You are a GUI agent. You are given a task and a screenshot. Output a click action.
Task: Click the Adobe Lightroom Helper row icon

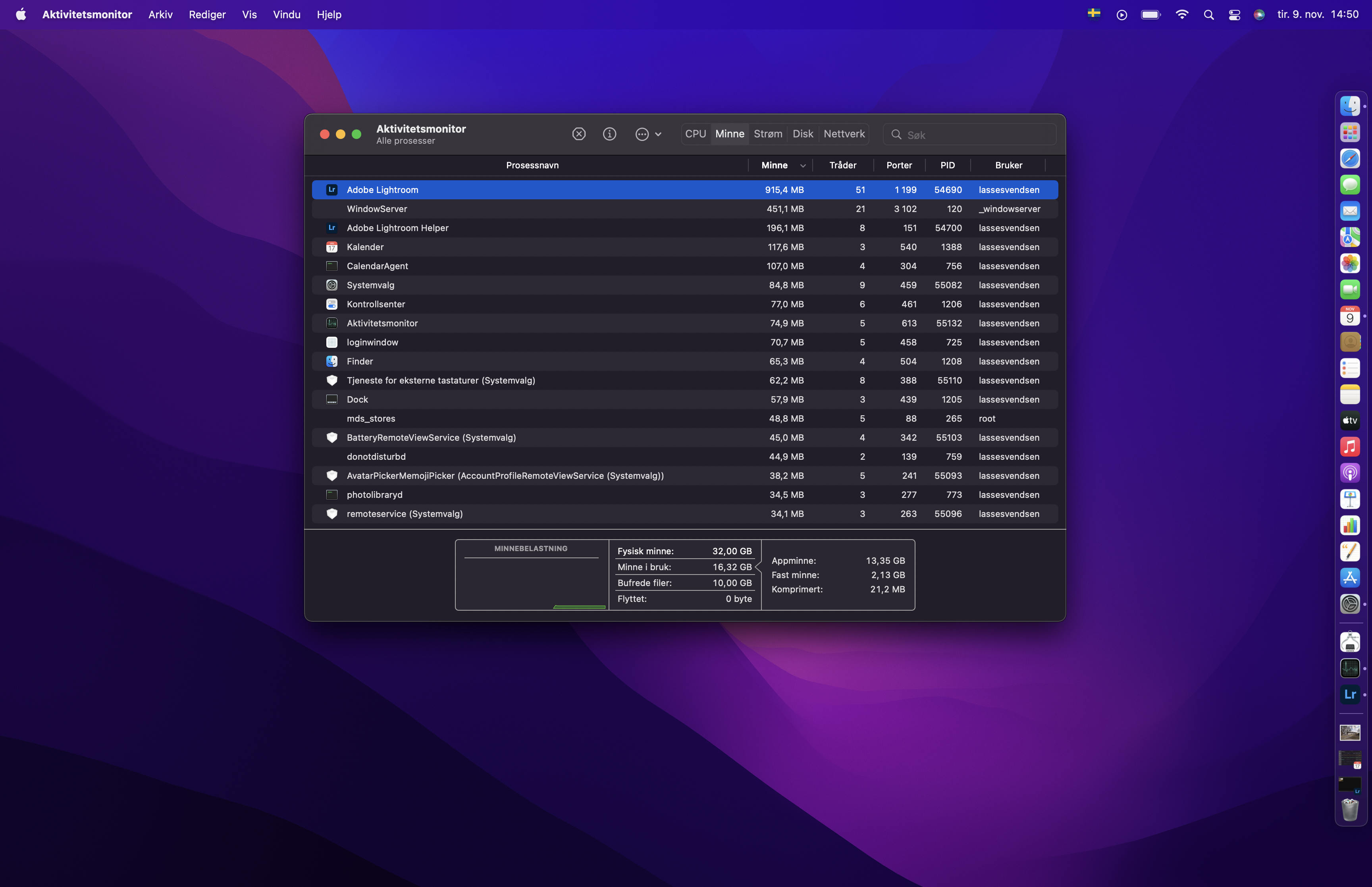point(331,228)
